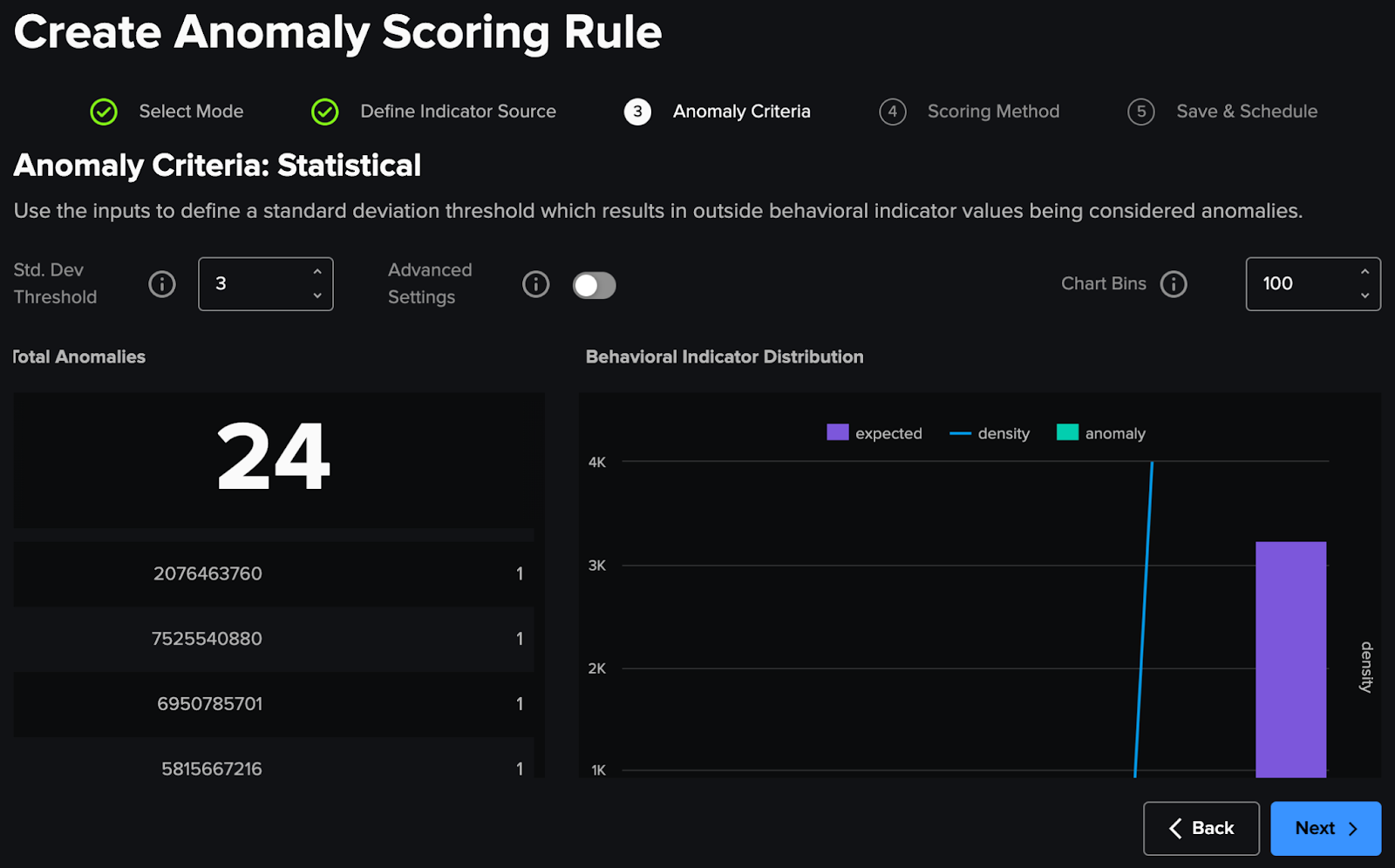Toggle the density series in chart legend

point(990,433)
